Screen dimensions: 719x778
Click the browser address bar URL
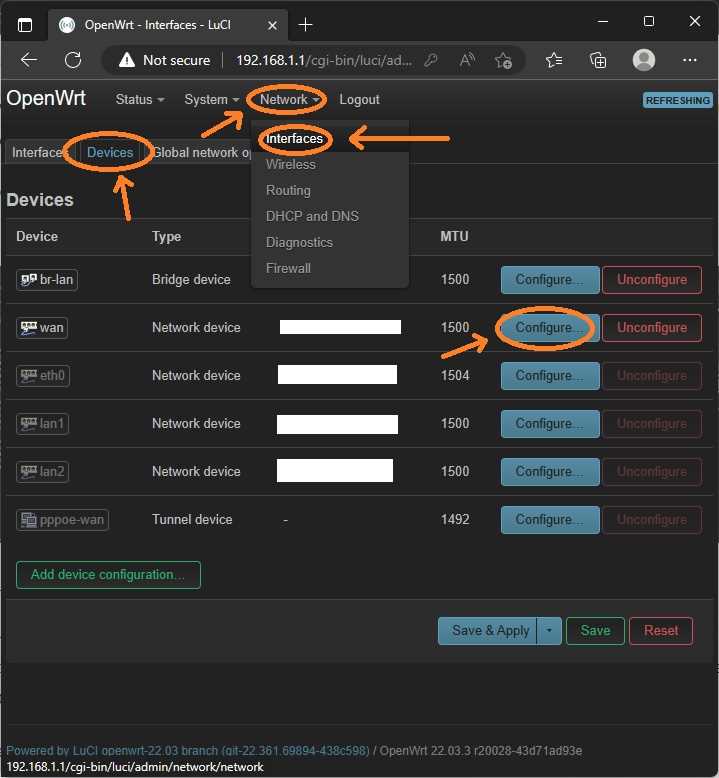(324, 61)
